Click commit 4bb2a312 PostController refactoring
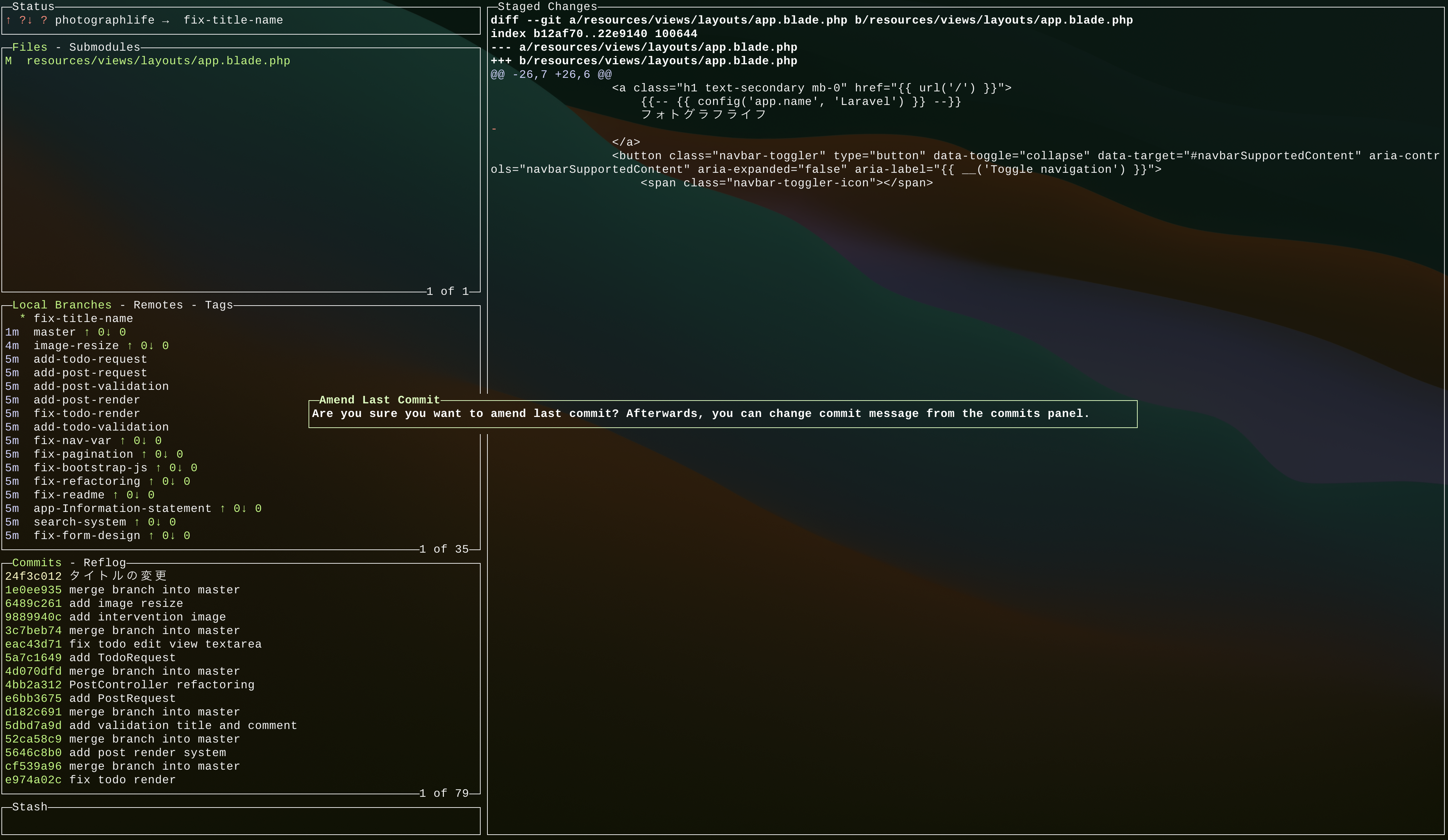1448x840 pixels. click(x=129, y=685)
